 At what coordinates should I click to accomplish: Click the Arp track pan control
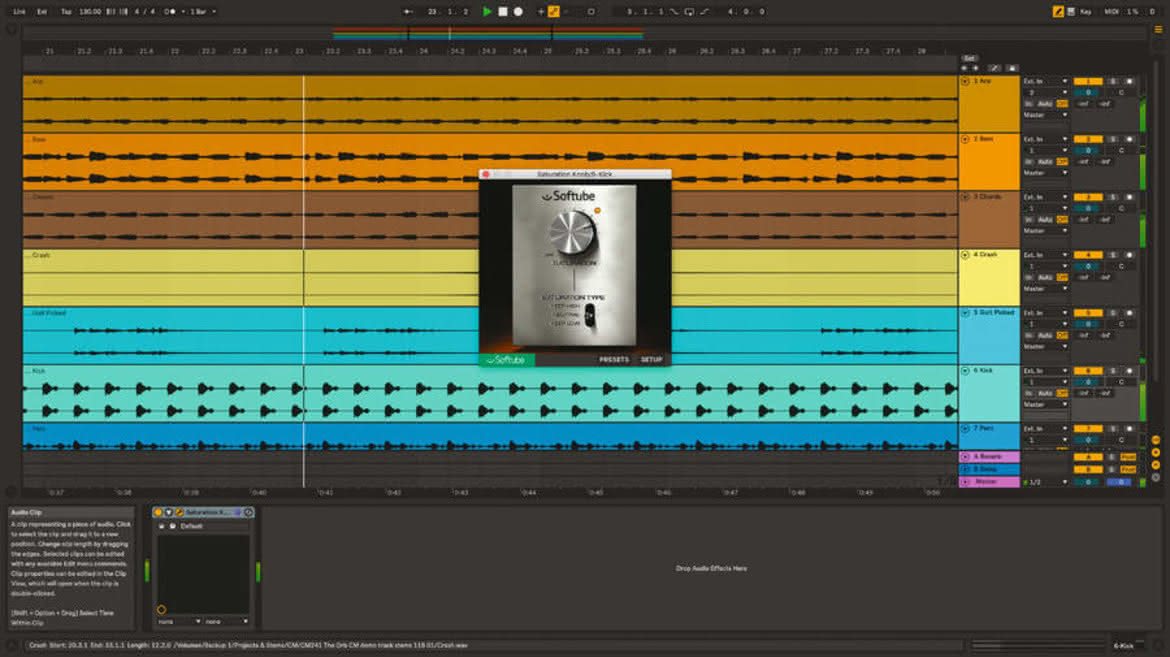click(x=1121, y=93)
